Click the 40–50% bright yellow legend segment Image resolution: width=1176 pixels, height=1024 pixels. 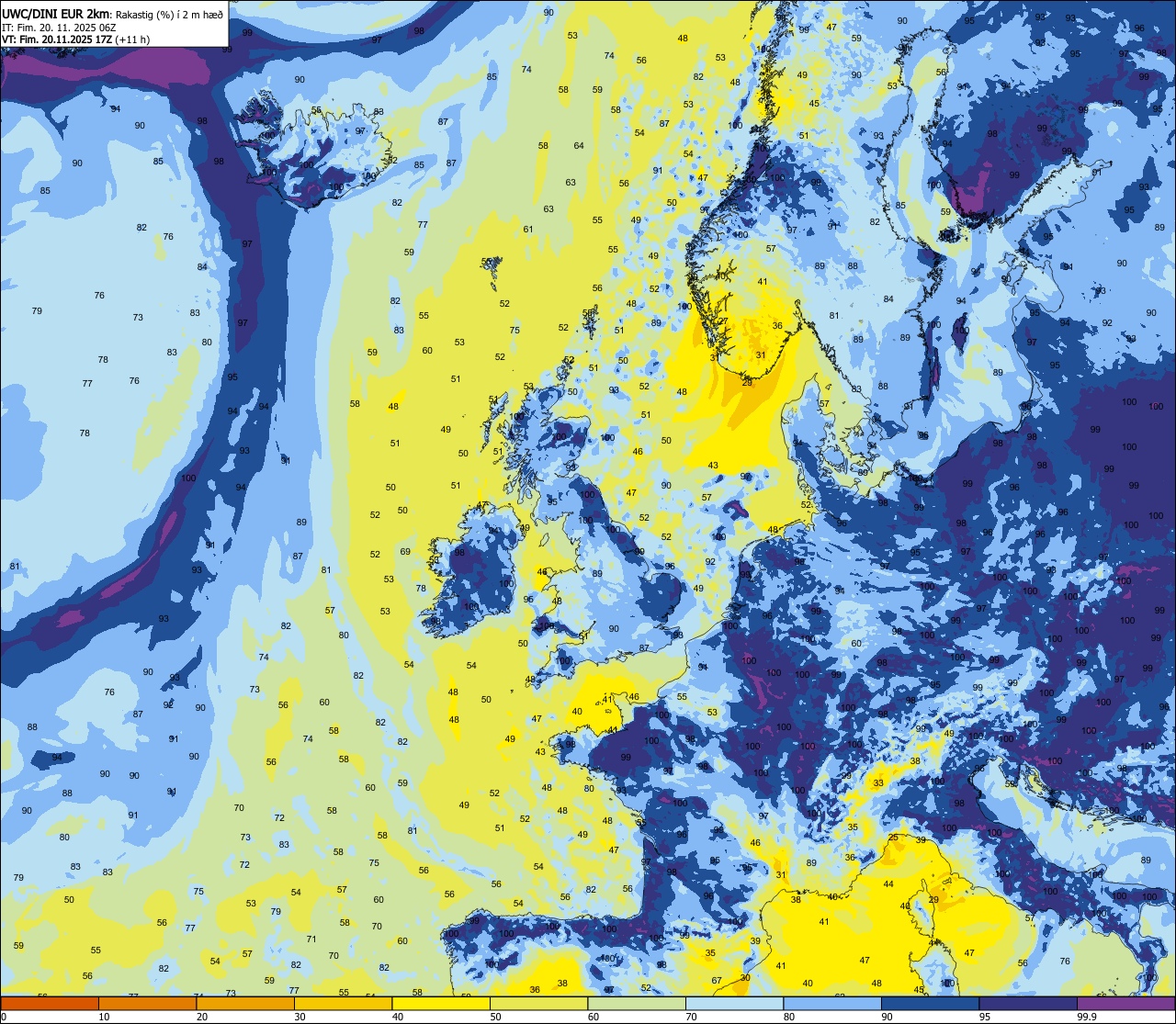coord(441,1004)
